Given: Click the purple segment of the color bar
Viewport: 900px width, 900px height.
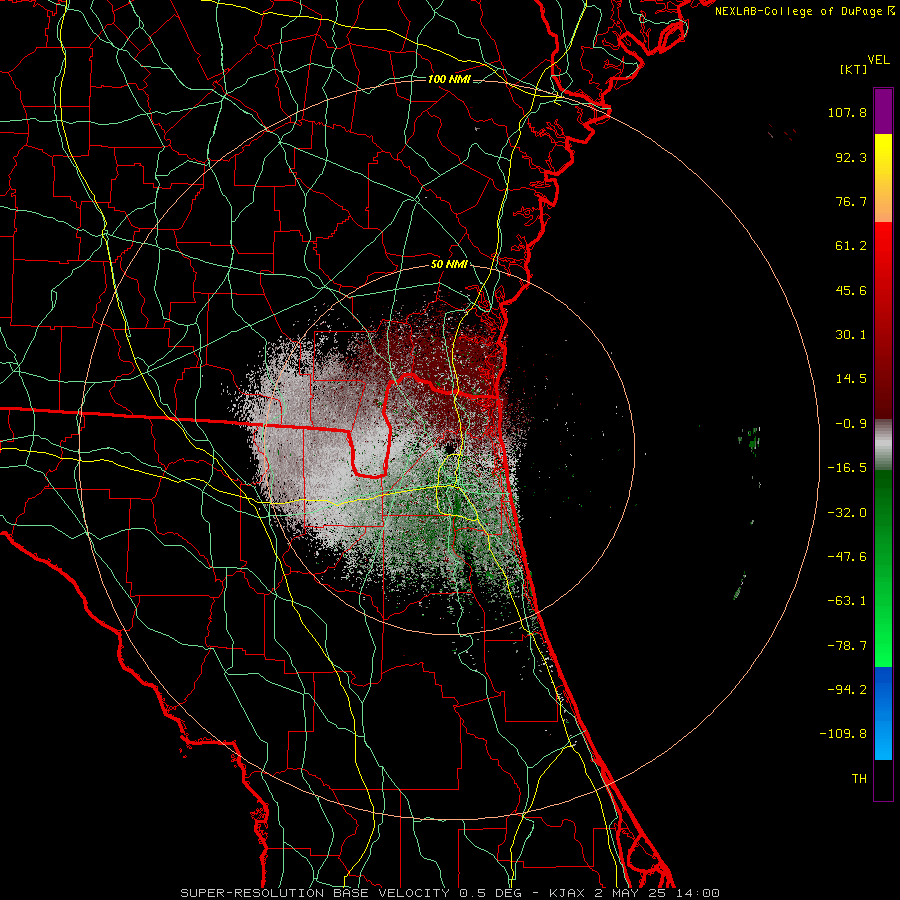Looking at the screenshot, I should pyautogui.click(x=883, y=111).
